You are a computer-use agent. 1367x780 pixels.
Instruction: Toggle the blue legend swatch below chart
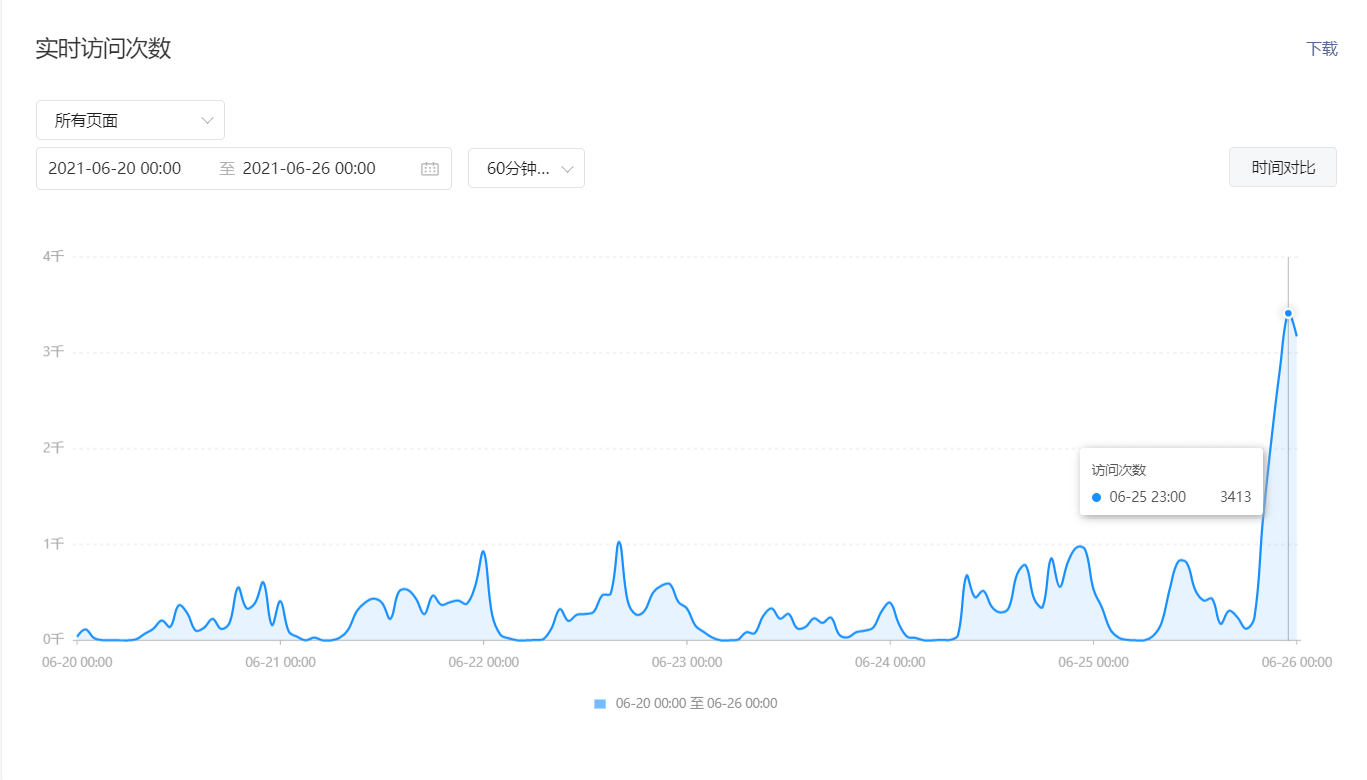pyautogui.click(x=600, y=704)
